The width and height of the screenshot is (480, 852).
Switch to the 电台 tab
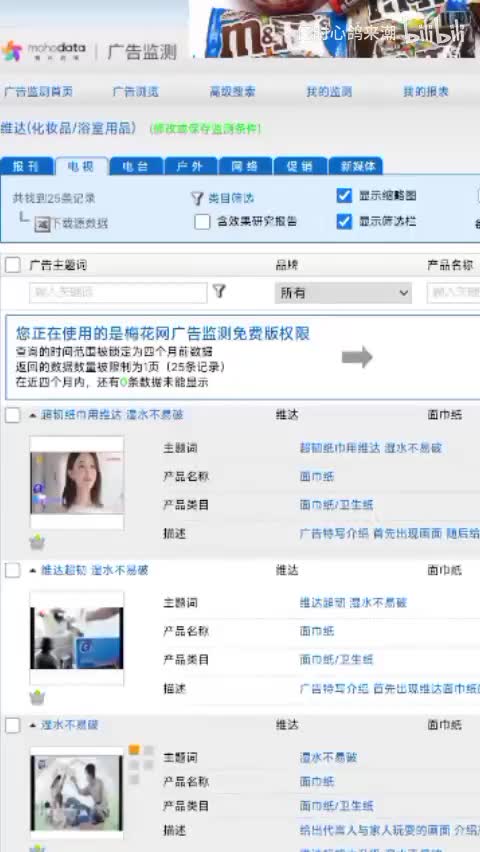click(136, 166)
